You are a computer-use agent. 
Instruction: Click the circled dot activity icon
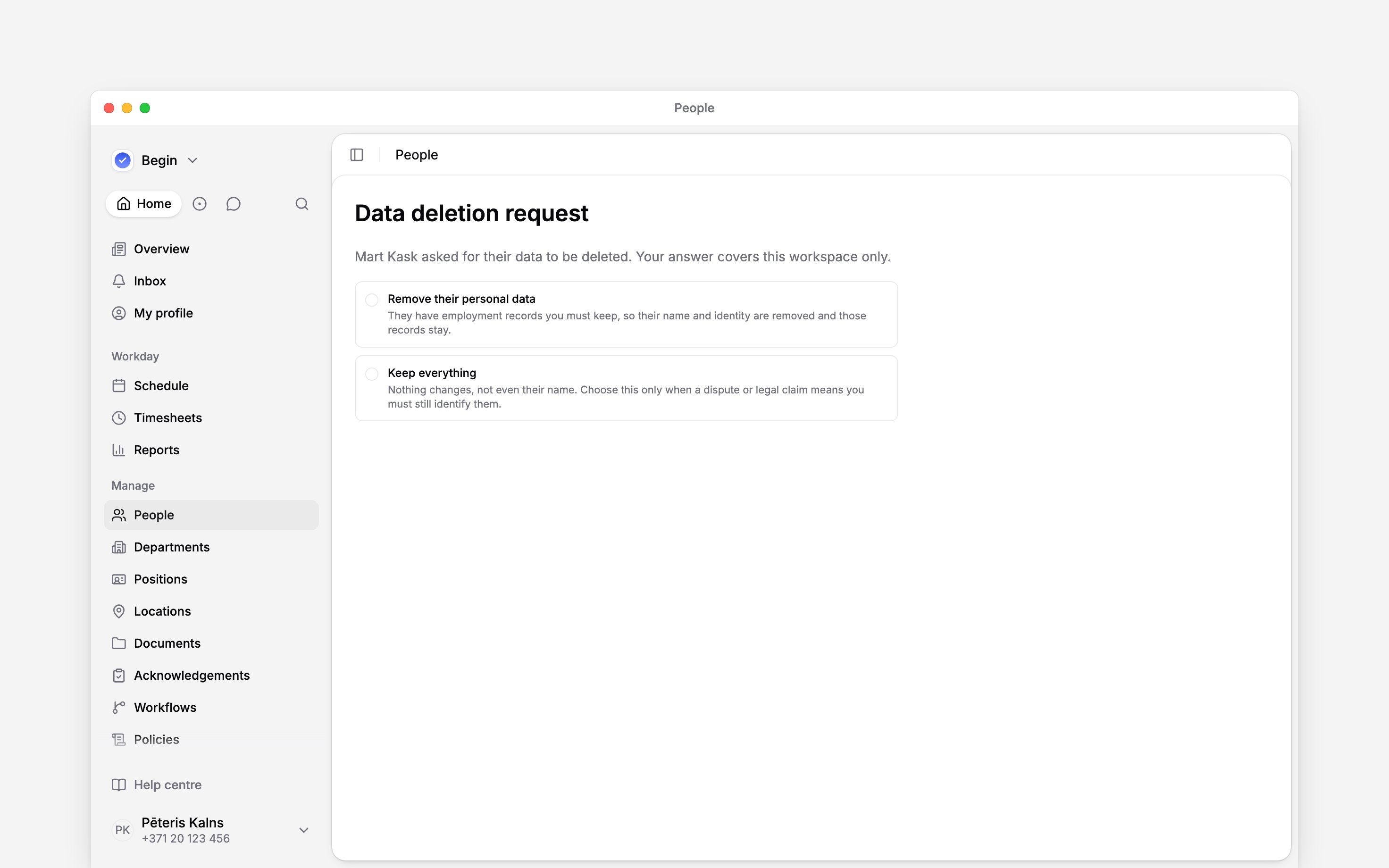pyautogui.click(x=199, y=204)
